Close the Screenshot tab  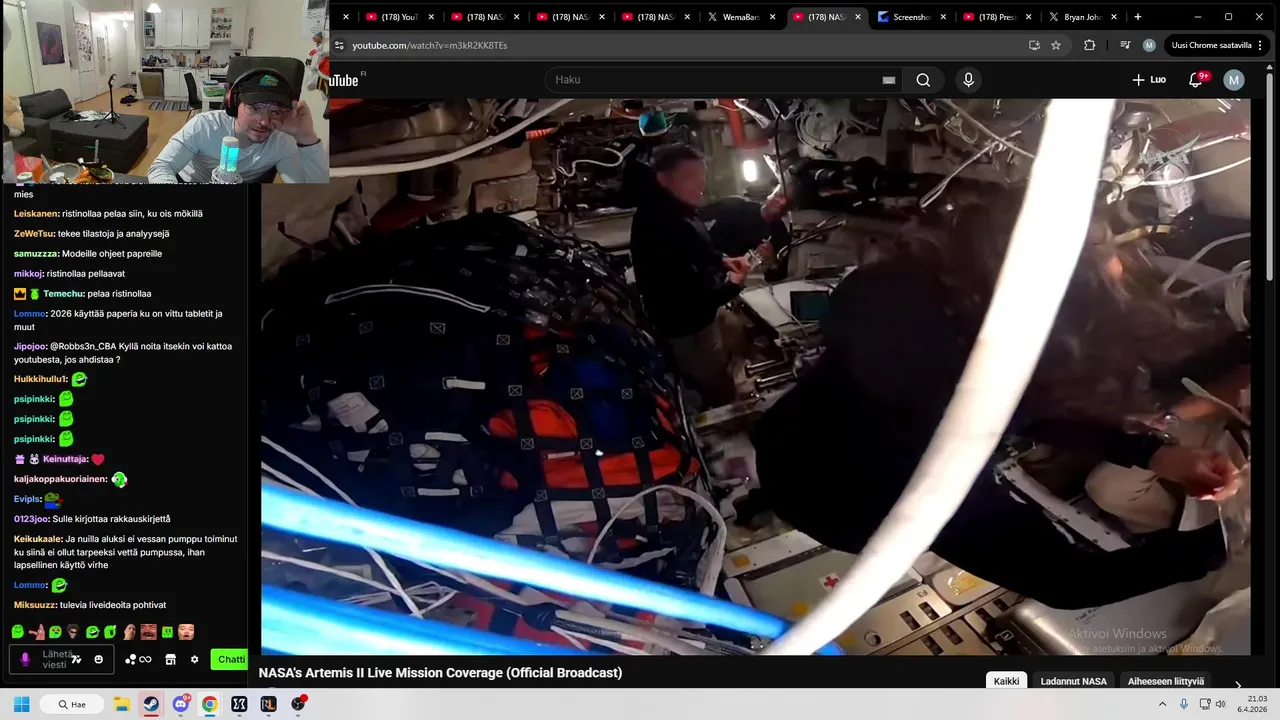coord(942,17)
